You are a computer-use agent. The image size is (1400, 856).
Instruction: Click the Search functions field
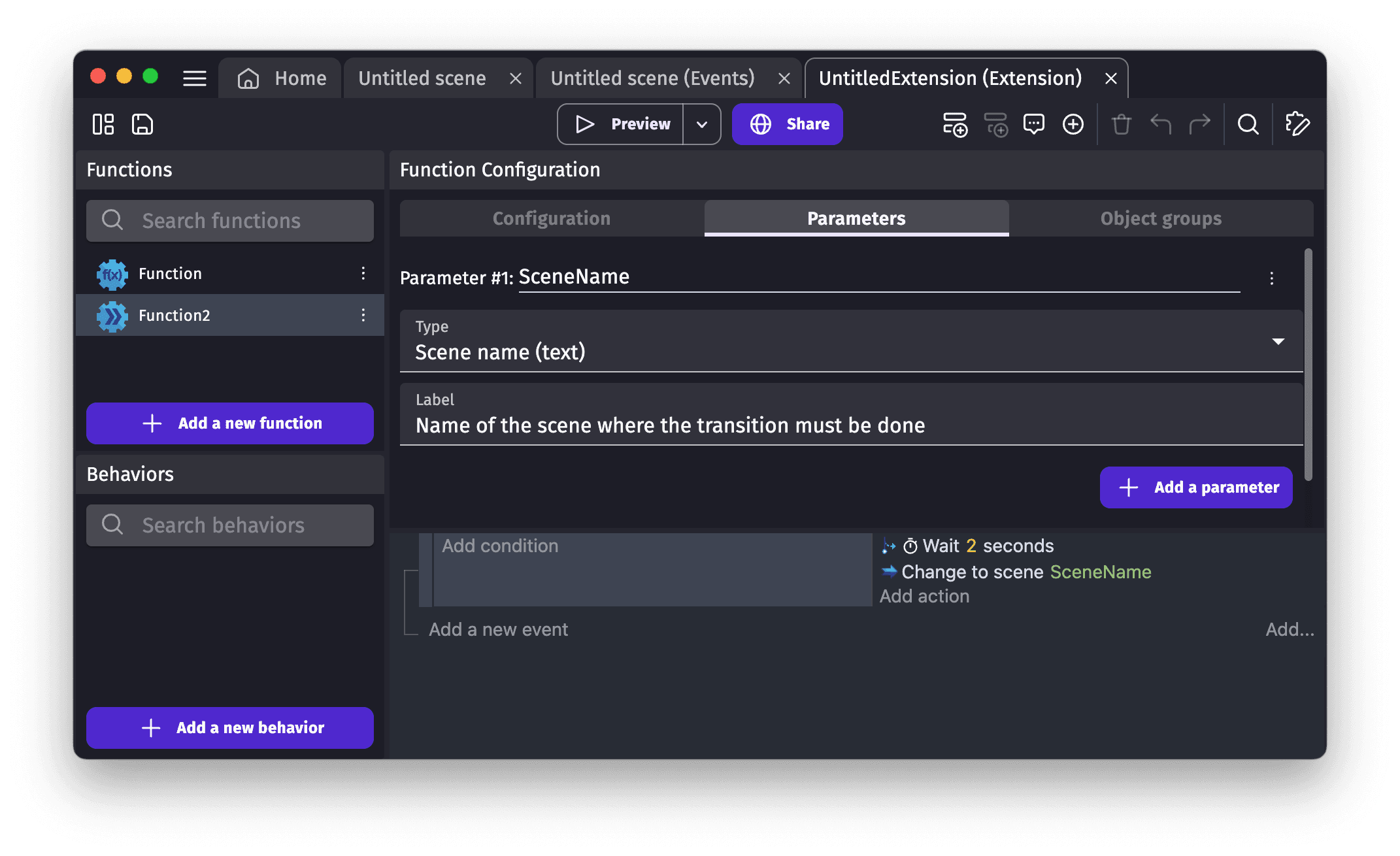(230, 221)
